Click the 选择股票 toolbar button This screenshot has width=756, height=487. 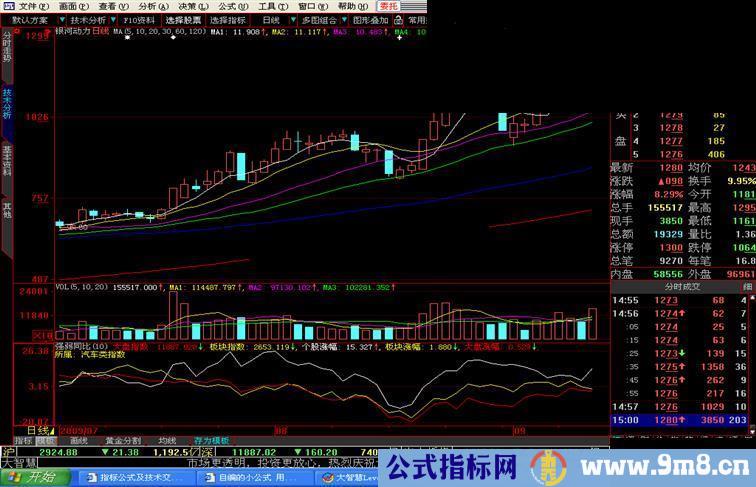pos(183,20)
